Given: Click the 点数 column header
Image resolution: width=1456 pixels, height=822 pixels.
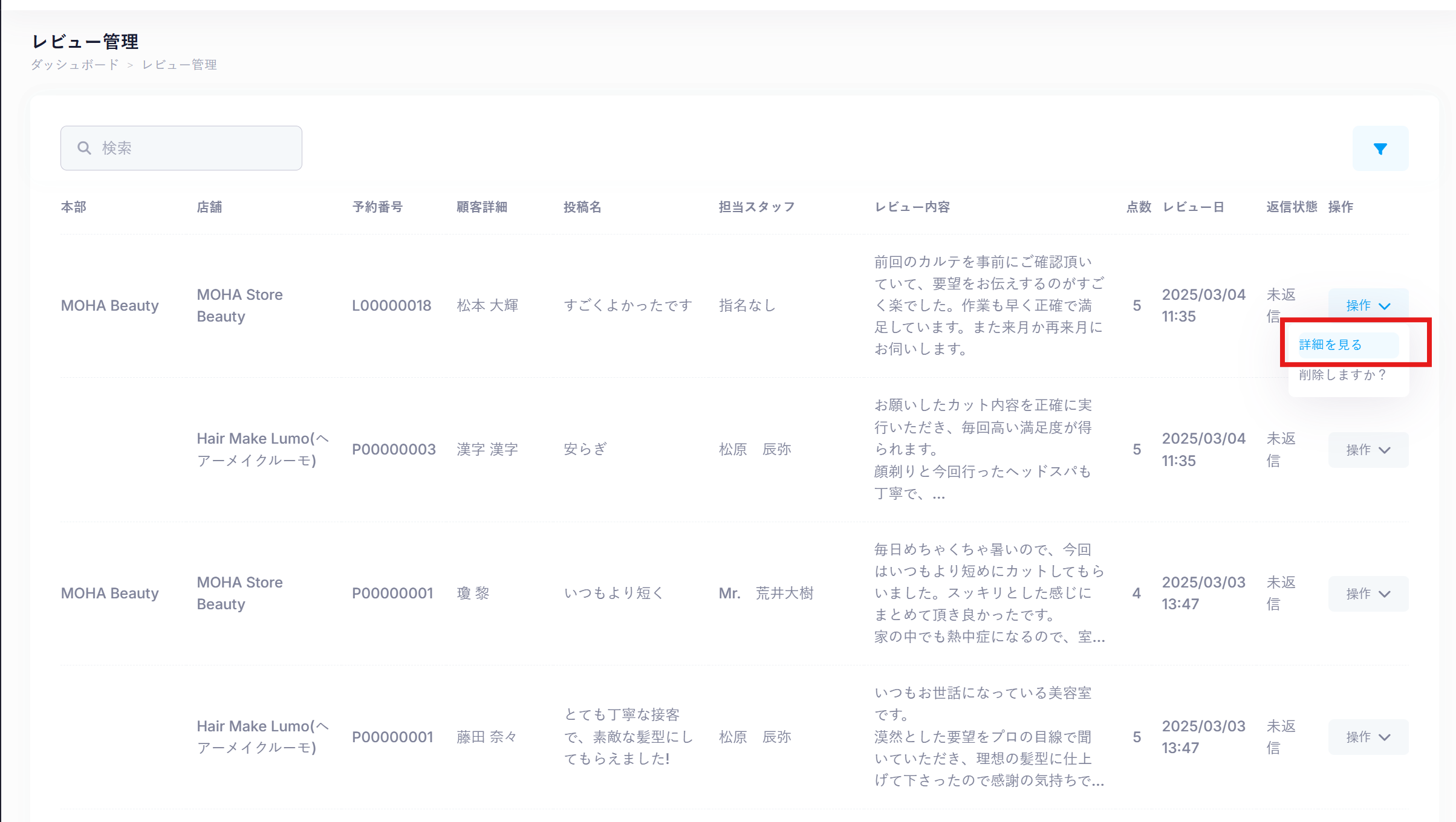Looking at the screenshot, I should point(1139,207).
